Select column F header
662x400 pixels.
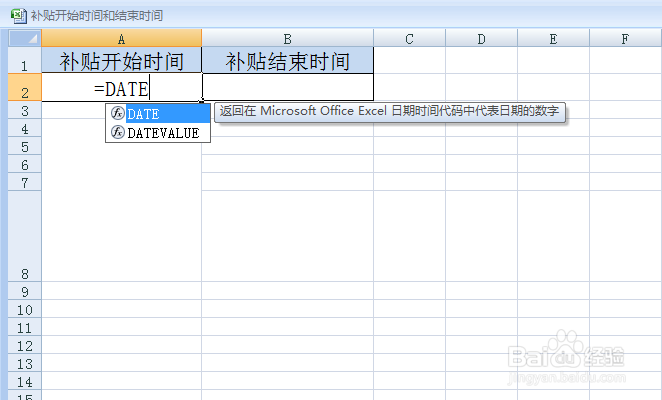626,38
